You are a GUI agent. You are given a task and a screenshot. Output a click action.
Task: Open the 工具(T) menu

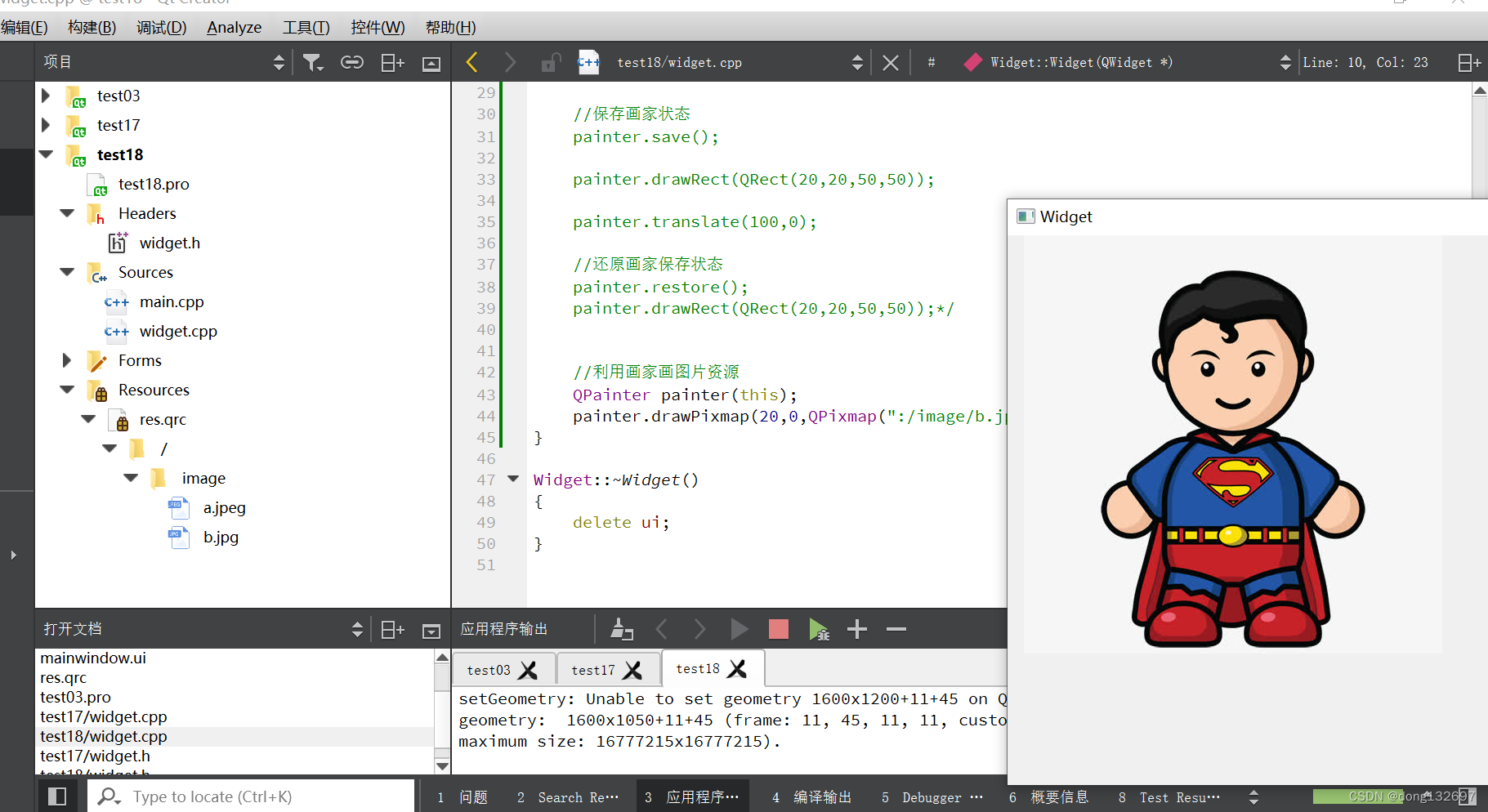pos(306,27)
